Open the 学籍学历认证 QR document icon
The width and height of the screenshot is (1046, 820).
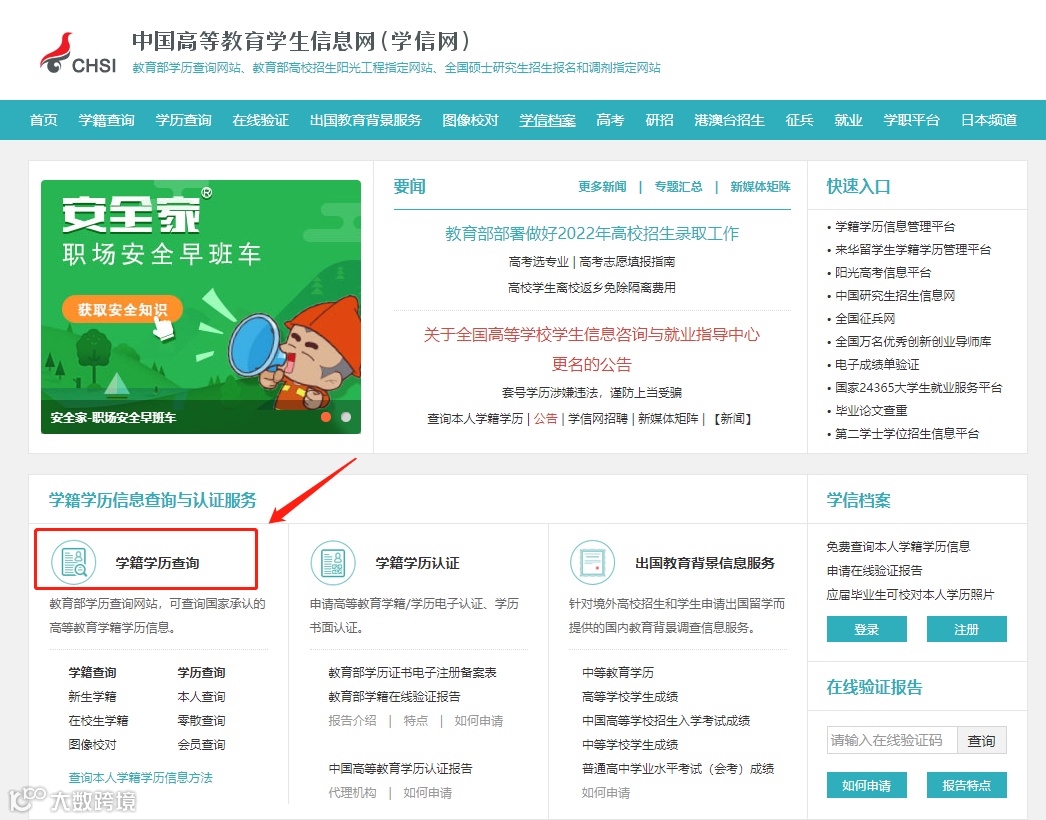pos(334,562)
